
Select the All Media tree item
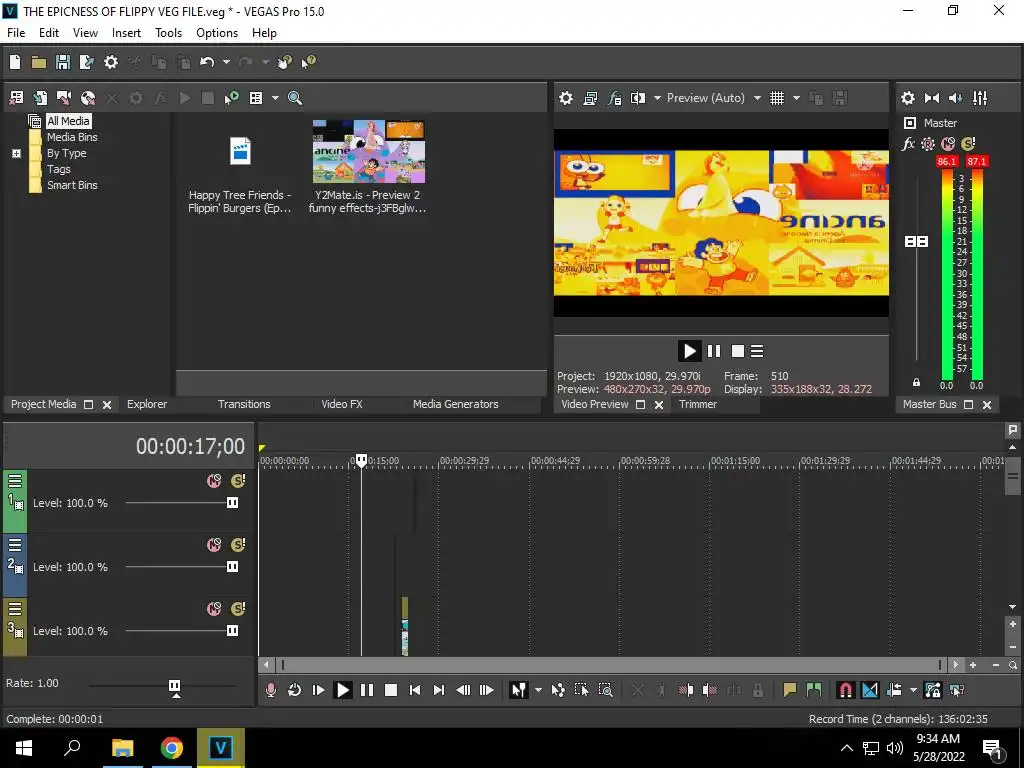tap(68, 121)
